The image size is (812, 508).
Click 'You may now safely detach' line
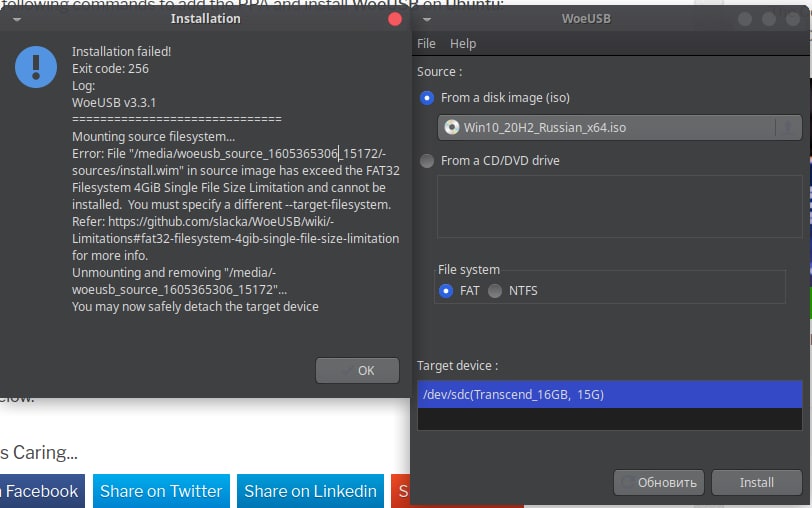click(x=195, y=307)
